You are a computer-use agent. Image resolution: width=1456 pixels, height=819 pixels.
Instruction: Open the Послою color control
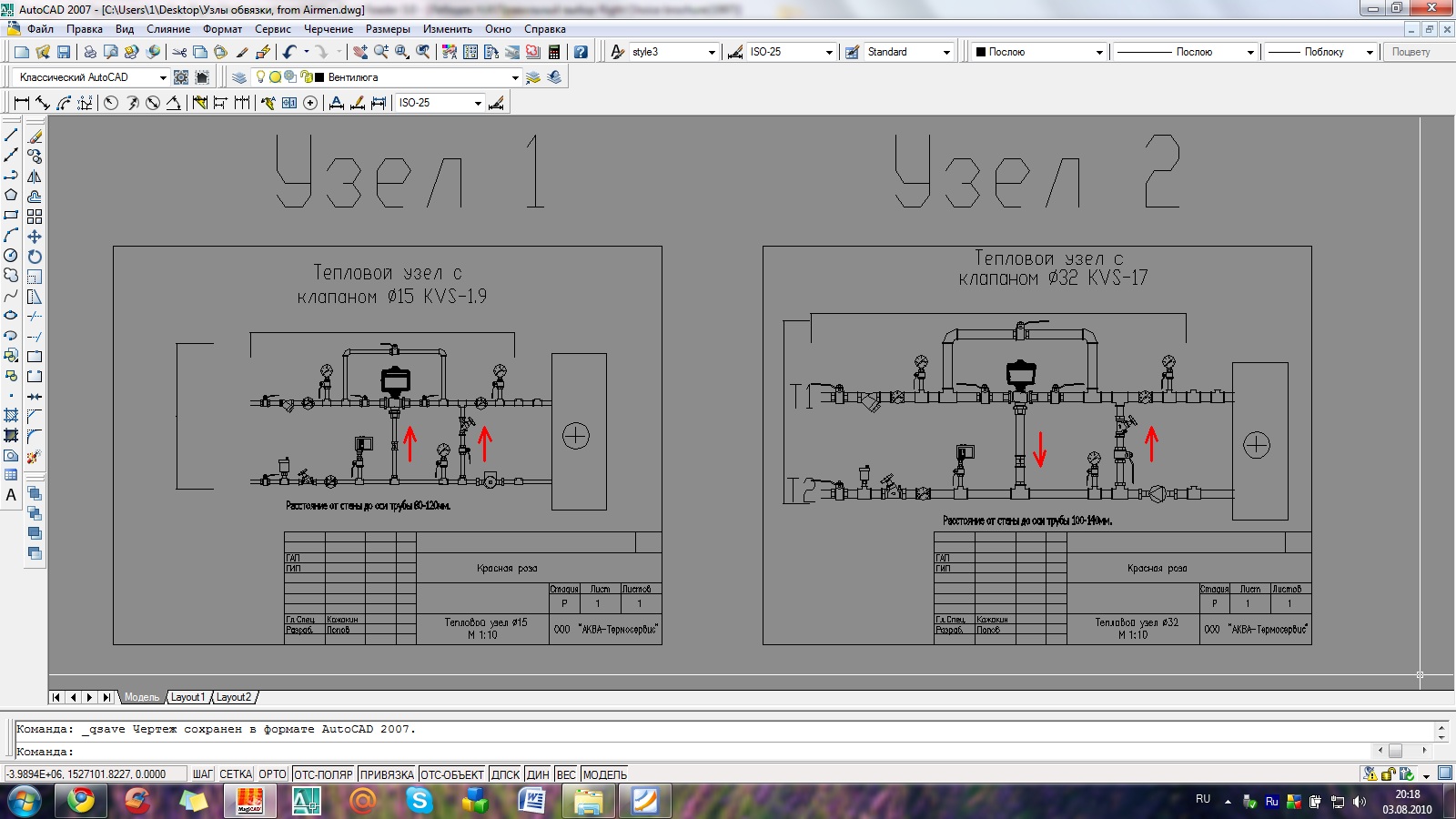pos(1037,52)
